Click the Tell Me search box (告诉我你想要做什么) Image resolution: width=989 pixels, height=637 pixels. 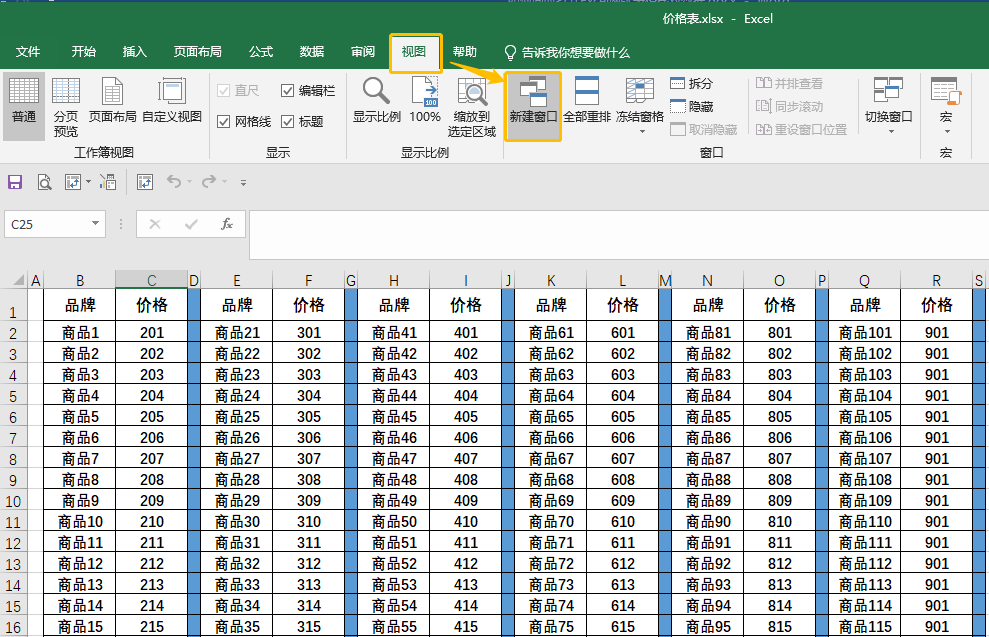pyautogui.click(x=567, y=52)
